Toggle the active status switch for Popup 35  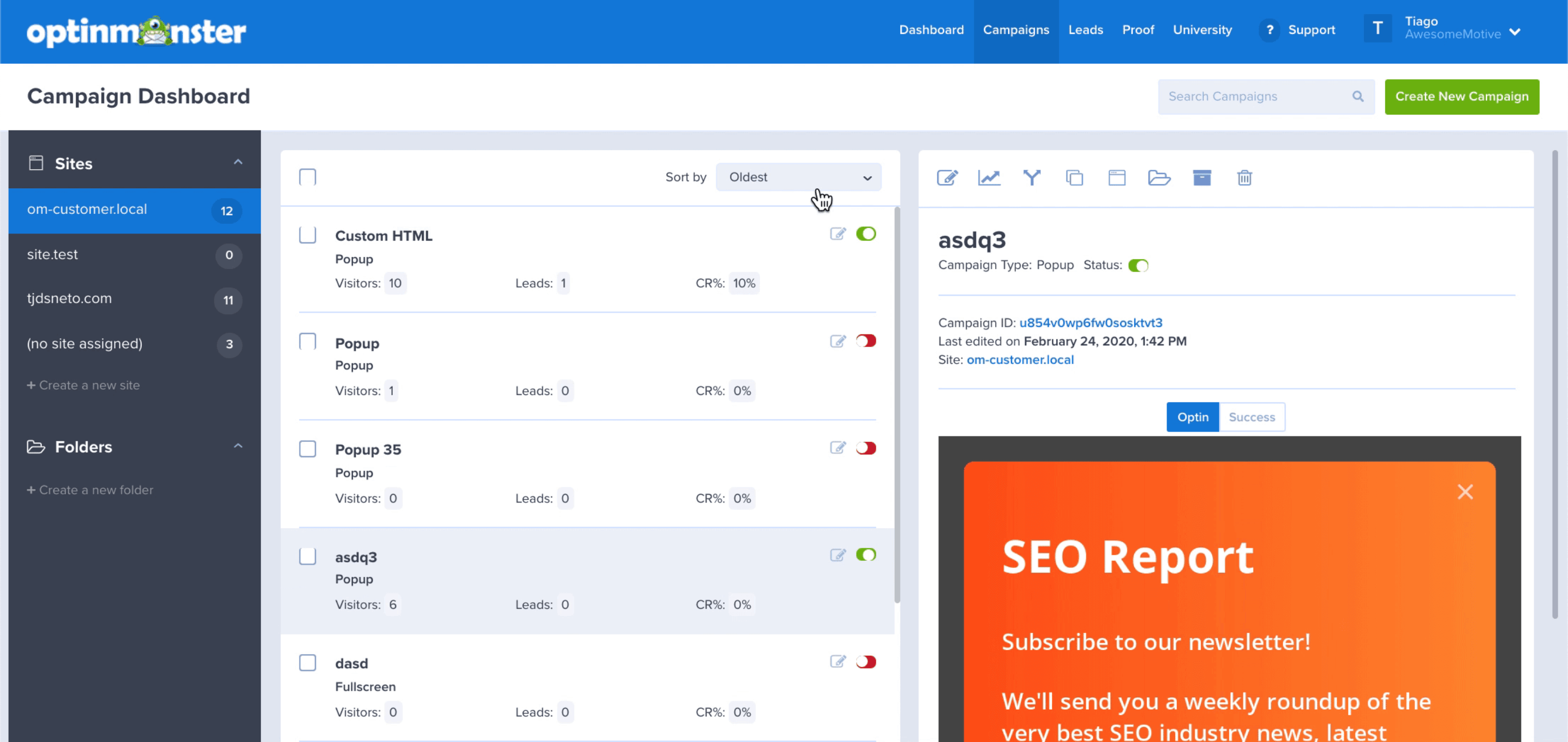[x=865, y=448]
